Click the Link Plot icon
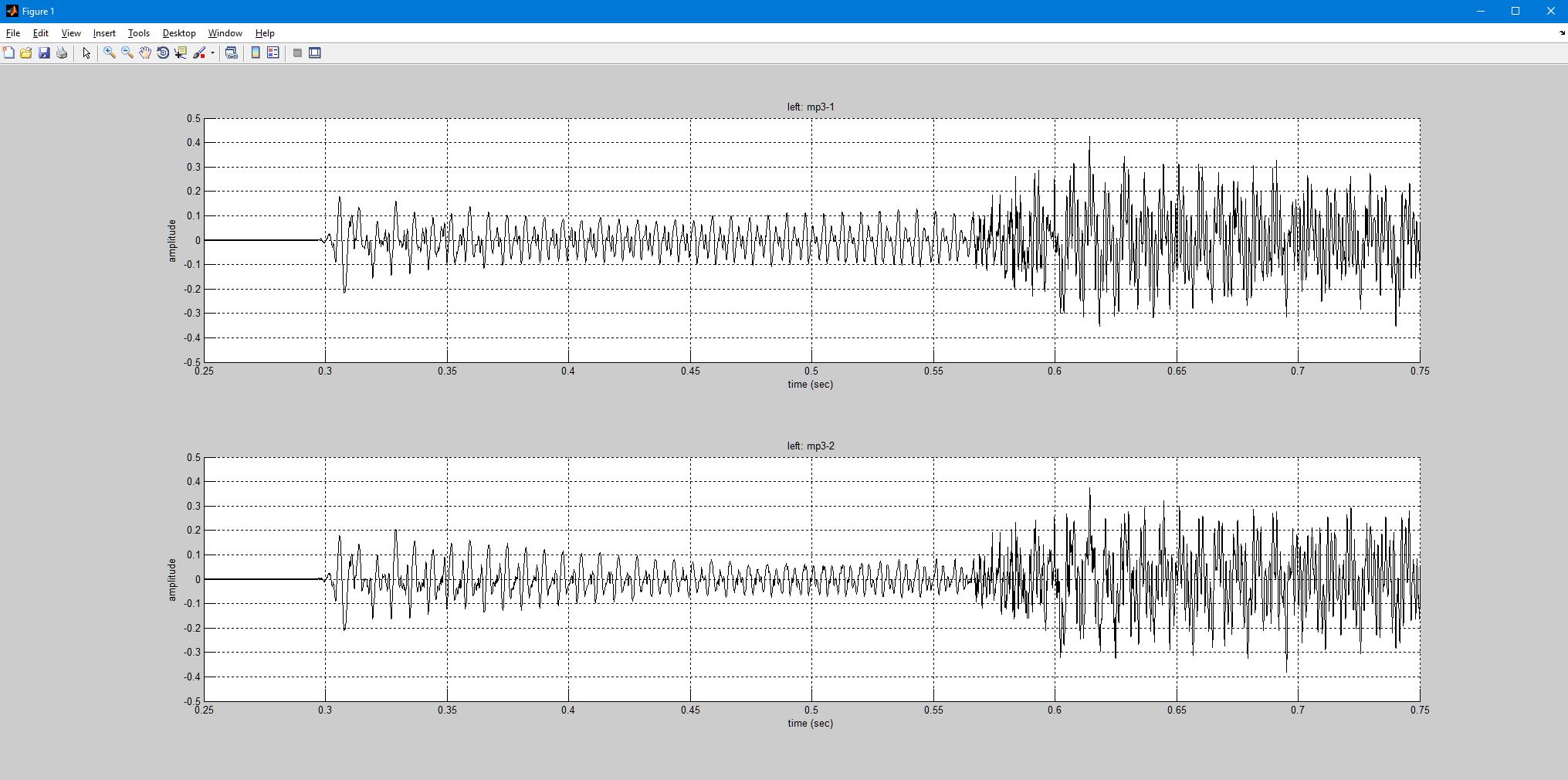Image resolution: width=1568 pixels, height=780 pixels. point(231,53)
